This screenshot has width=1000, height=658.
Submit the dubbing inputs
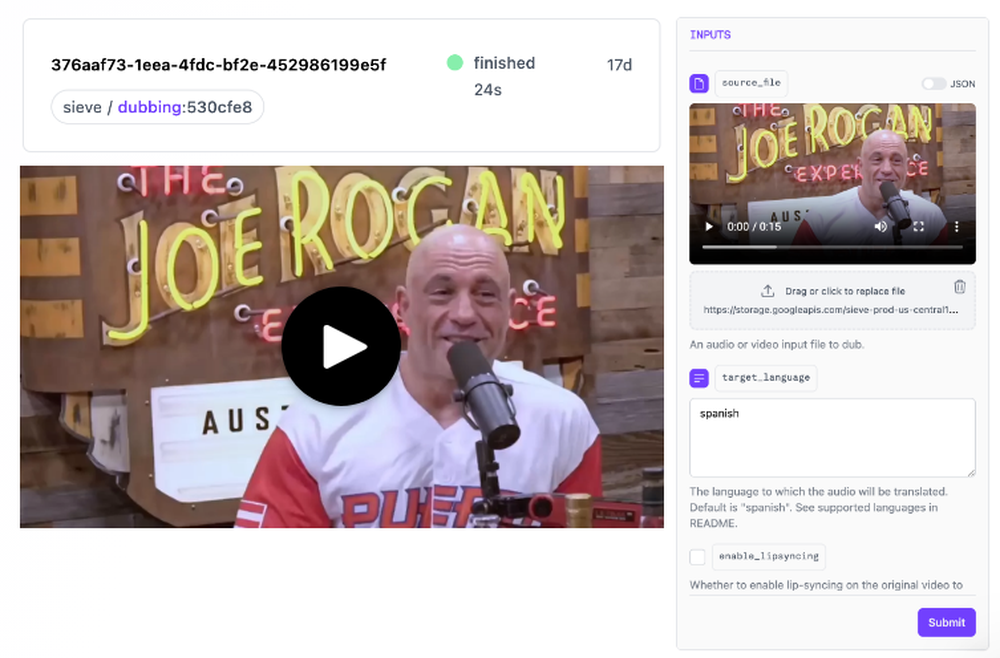click(x=946, y=622)
